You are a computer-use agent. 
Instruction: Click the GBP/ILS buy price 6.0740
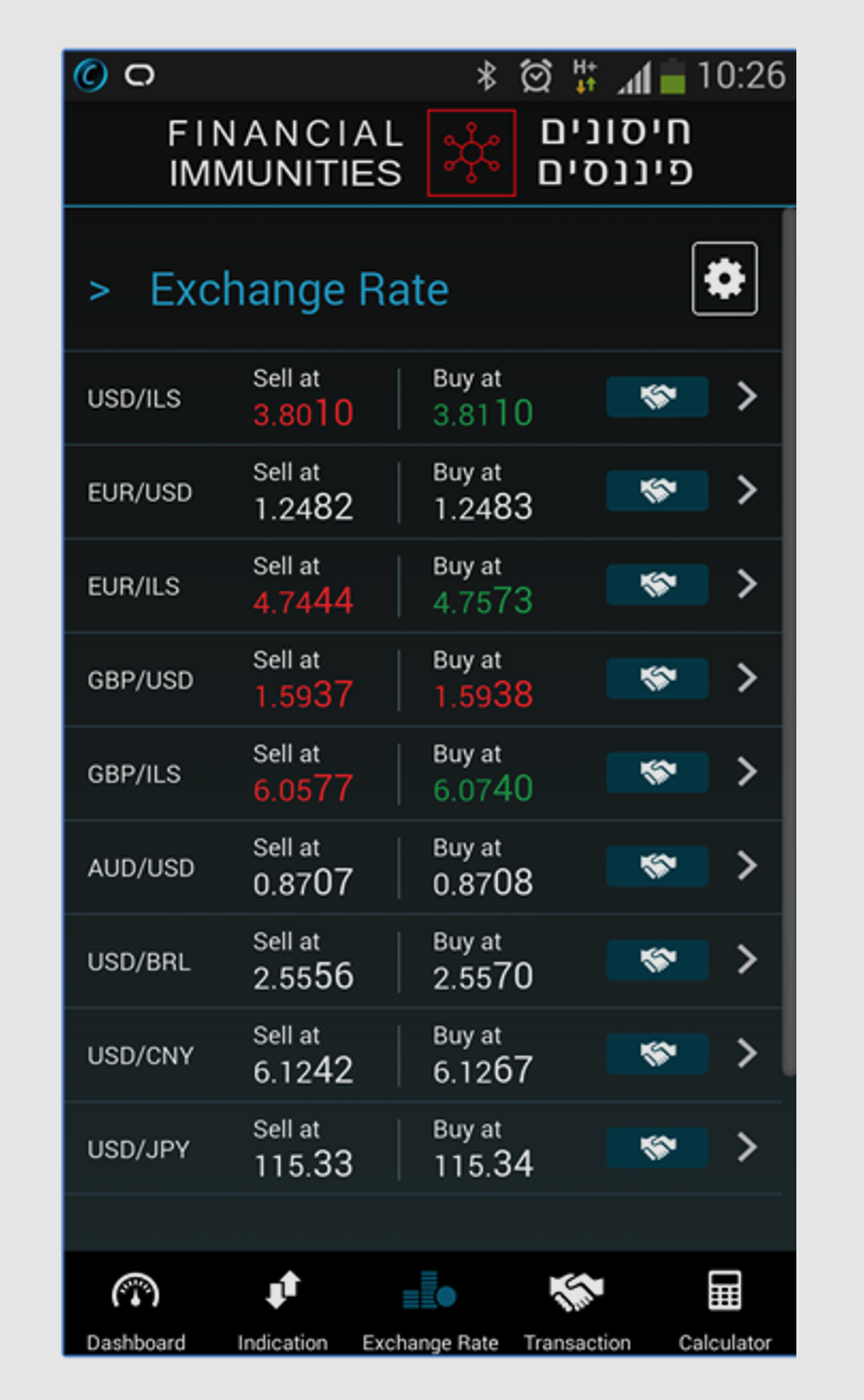coord(483,789)
